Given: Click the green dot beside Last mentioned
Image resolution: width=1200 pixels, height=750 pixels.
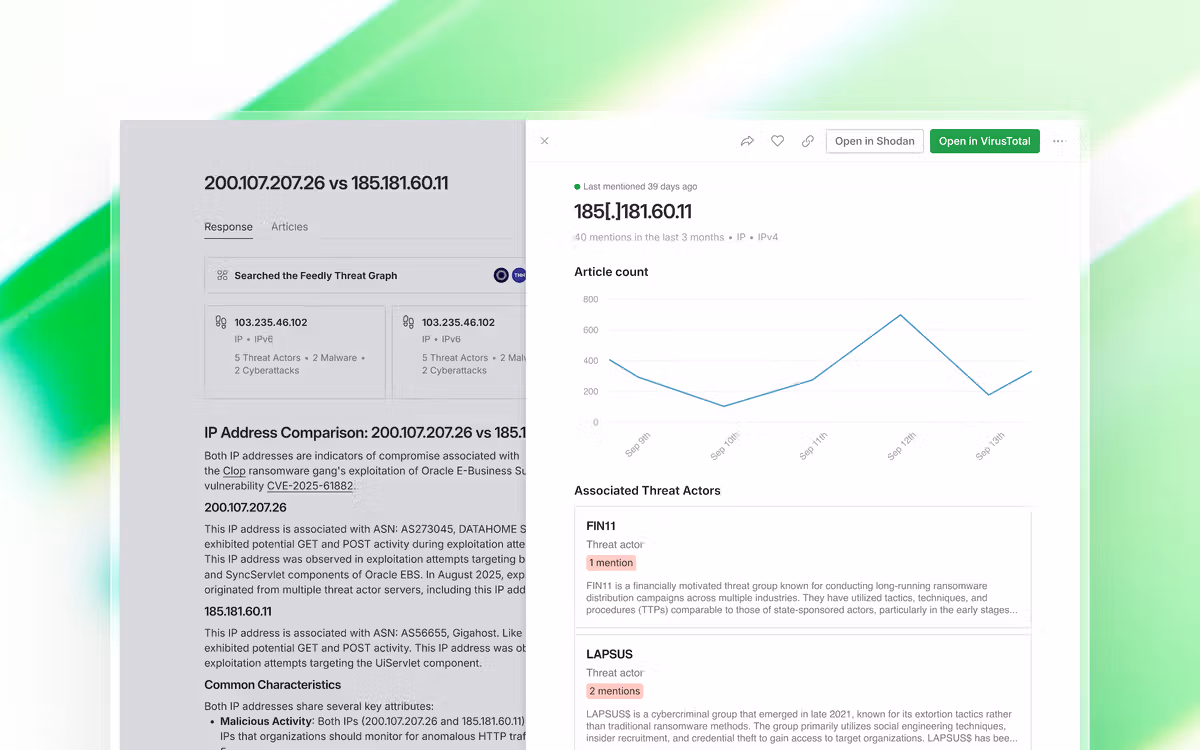Looking at the screenshot, I should pyautogui.click(x=577, y=186).
